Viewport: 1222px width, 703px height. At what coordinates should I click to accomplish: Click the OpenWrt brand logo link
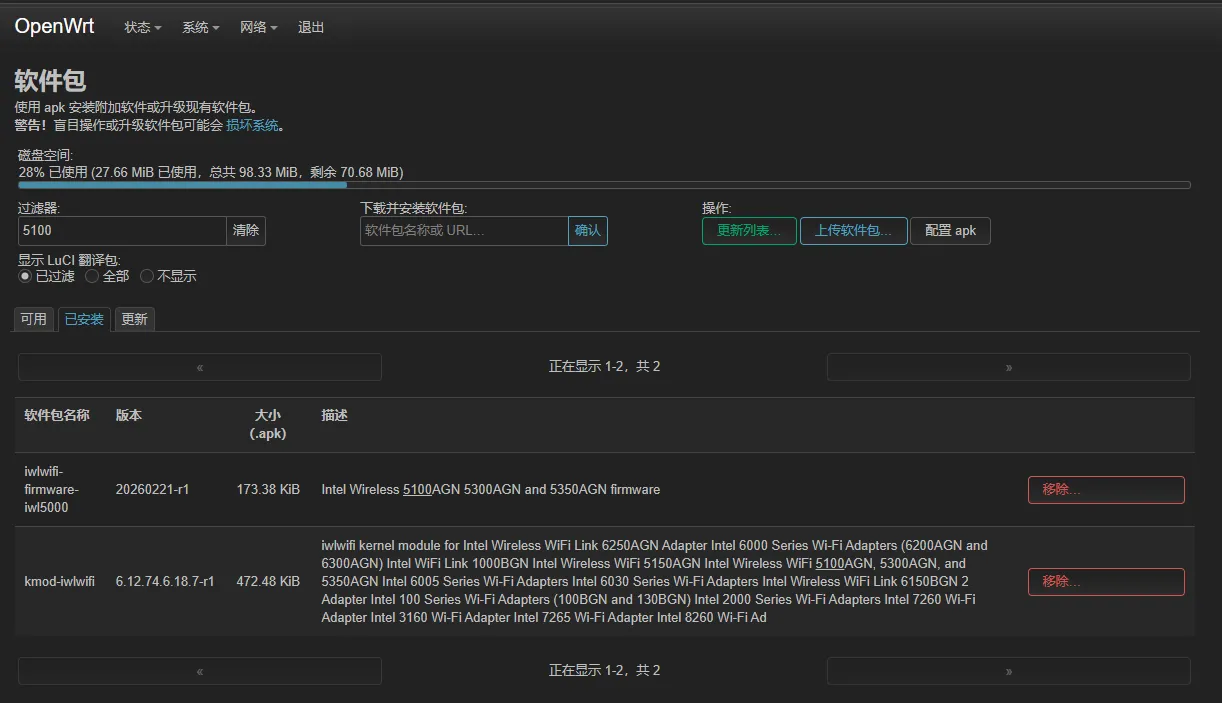(x=54, y=27)
